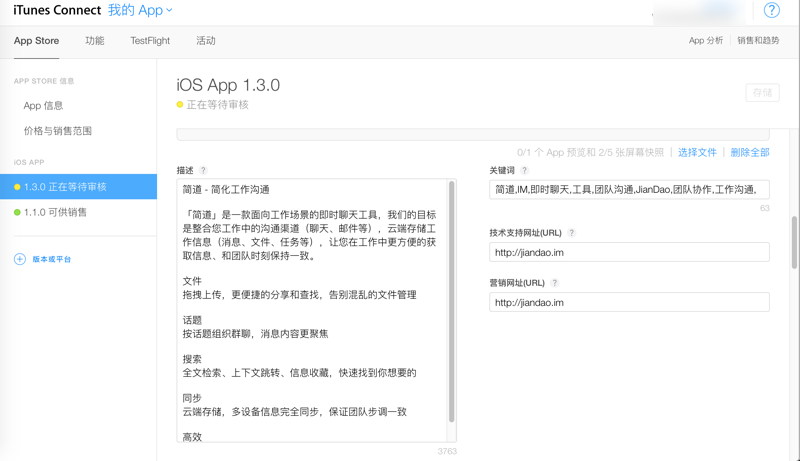
Task: Open the TestFlight tab
Action: pyautogui.click(x=150, y=41)
